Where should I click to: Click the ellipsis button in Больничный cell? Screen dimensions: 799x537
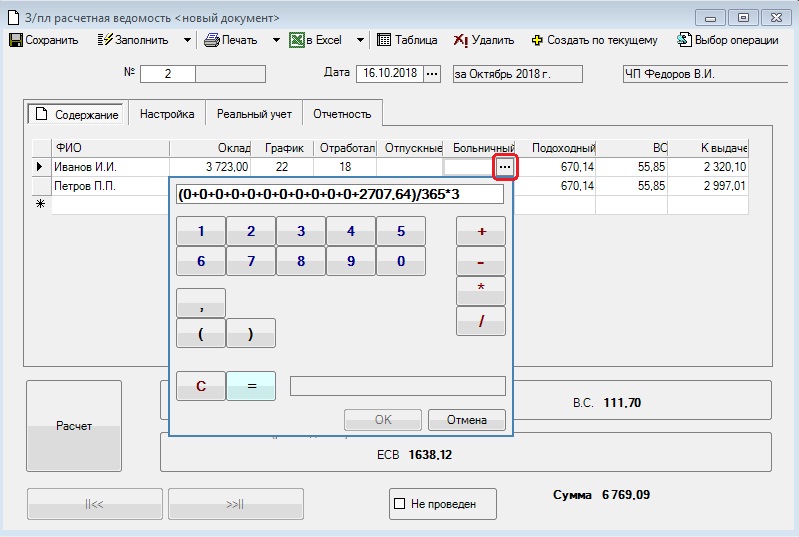coord(505,167)
